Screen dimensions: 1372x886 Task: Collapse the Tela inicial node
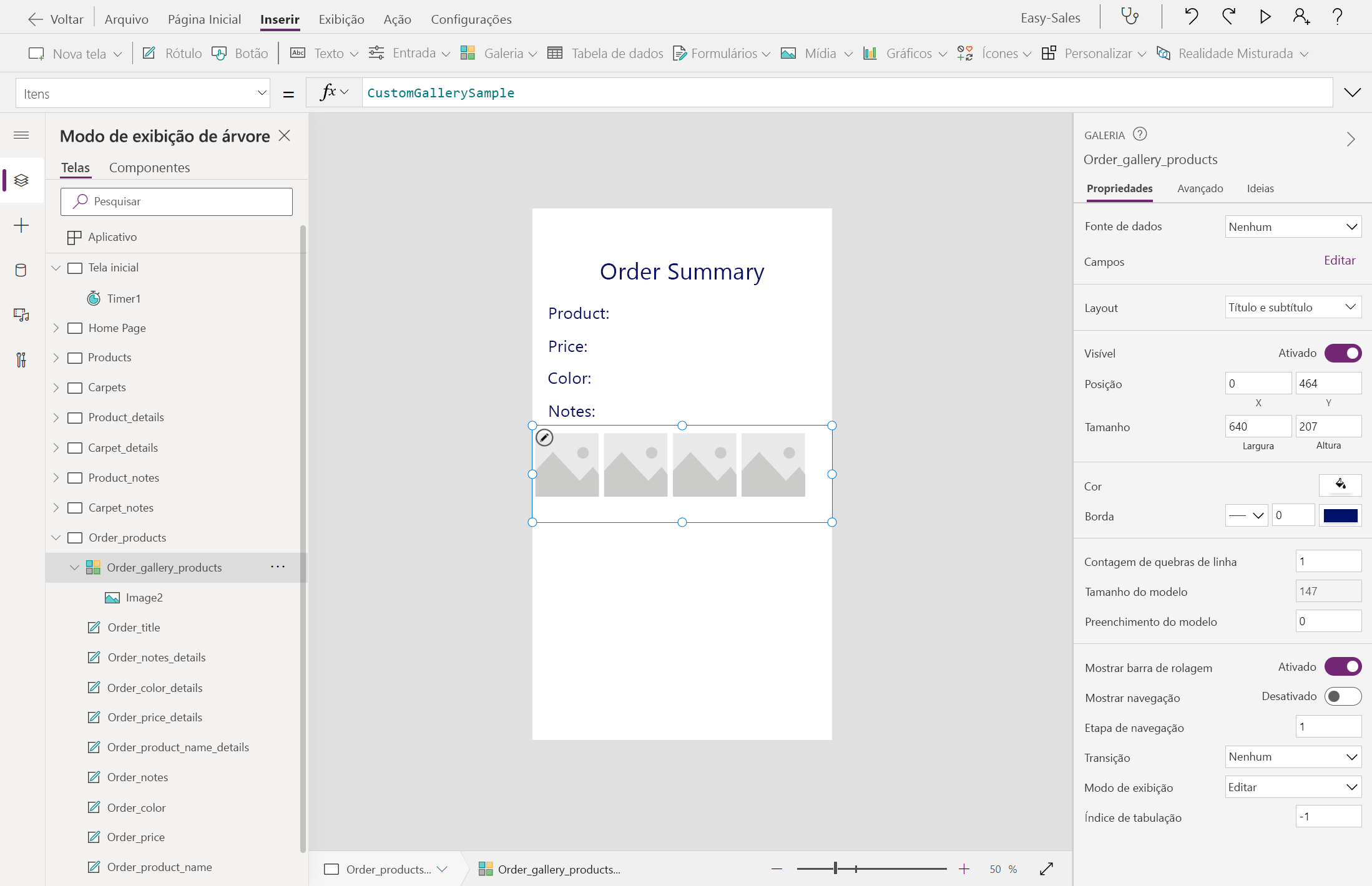(x=56, y=268)
